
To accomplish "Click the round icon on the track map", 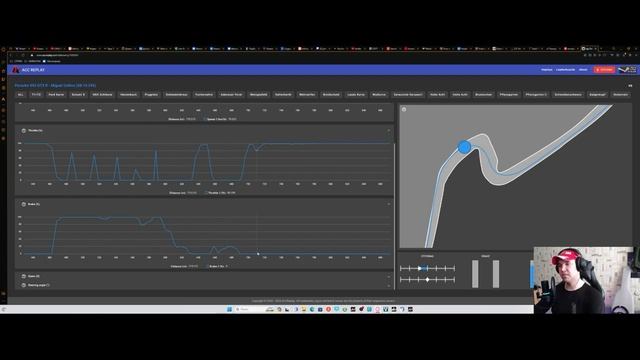I will [404, 109].
